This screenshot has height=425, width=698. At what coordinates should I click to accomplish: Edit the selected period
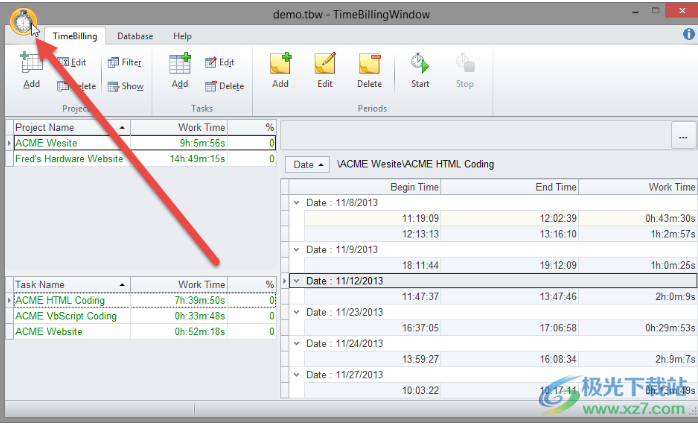point(325,70)
